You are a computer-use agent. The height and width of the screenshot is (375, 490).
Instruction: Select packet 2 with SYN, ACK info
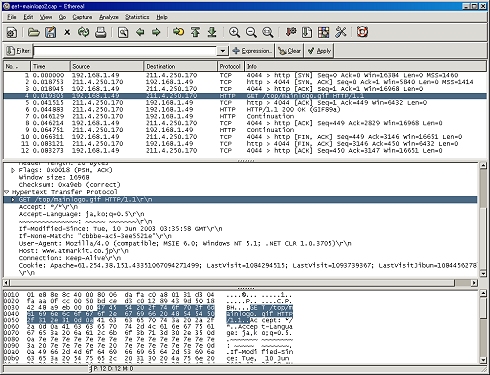coord(245,82)
